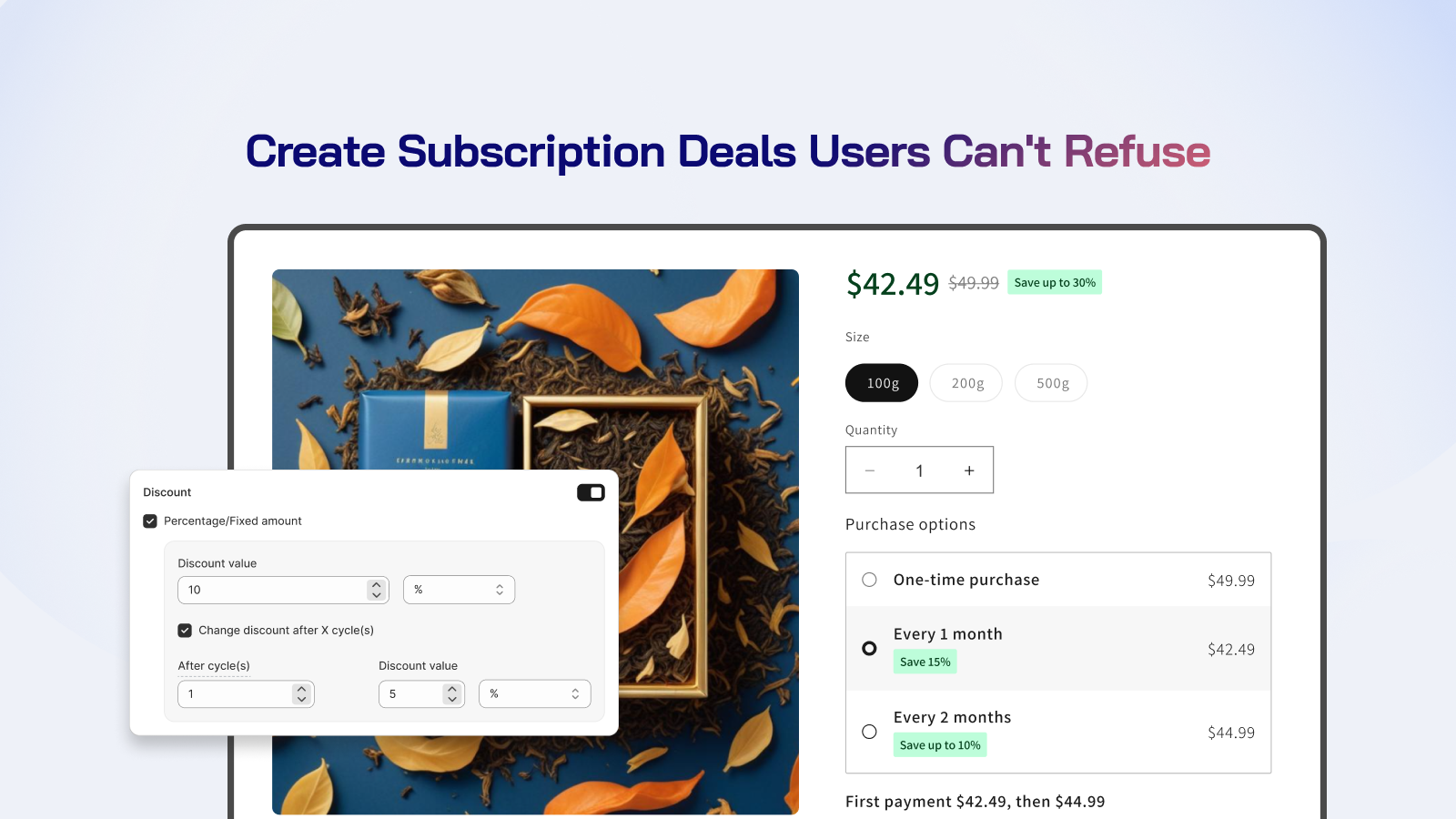Click the plus icon to increase quantity

point(969,470)
